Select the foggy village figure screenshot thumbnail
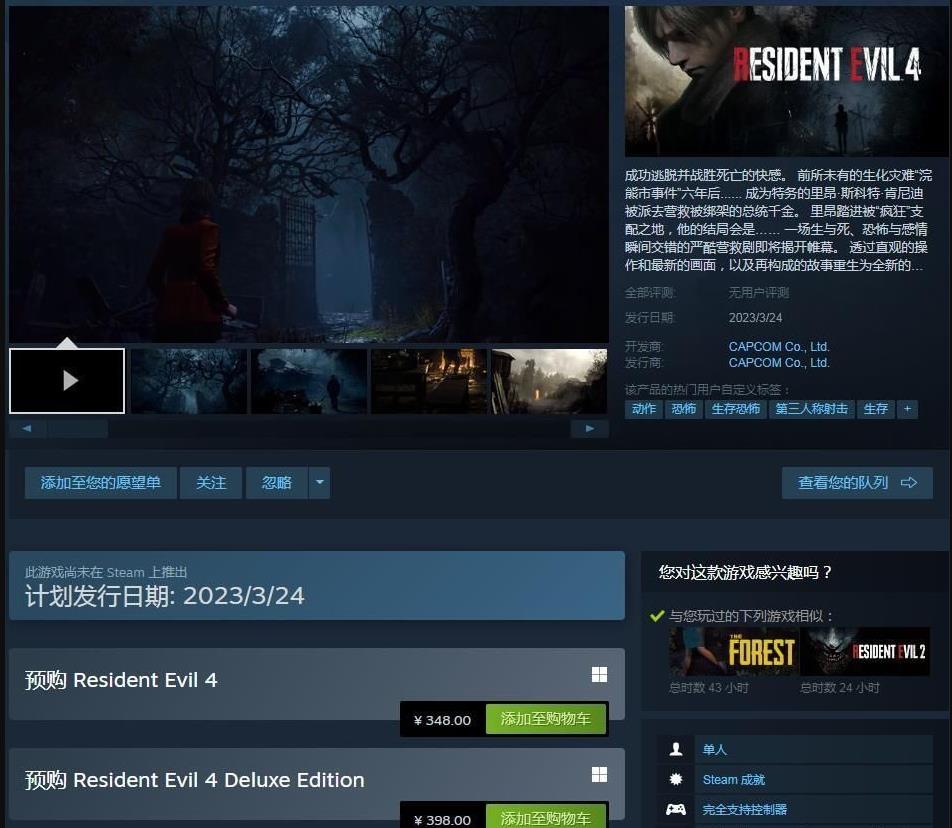 309,381
